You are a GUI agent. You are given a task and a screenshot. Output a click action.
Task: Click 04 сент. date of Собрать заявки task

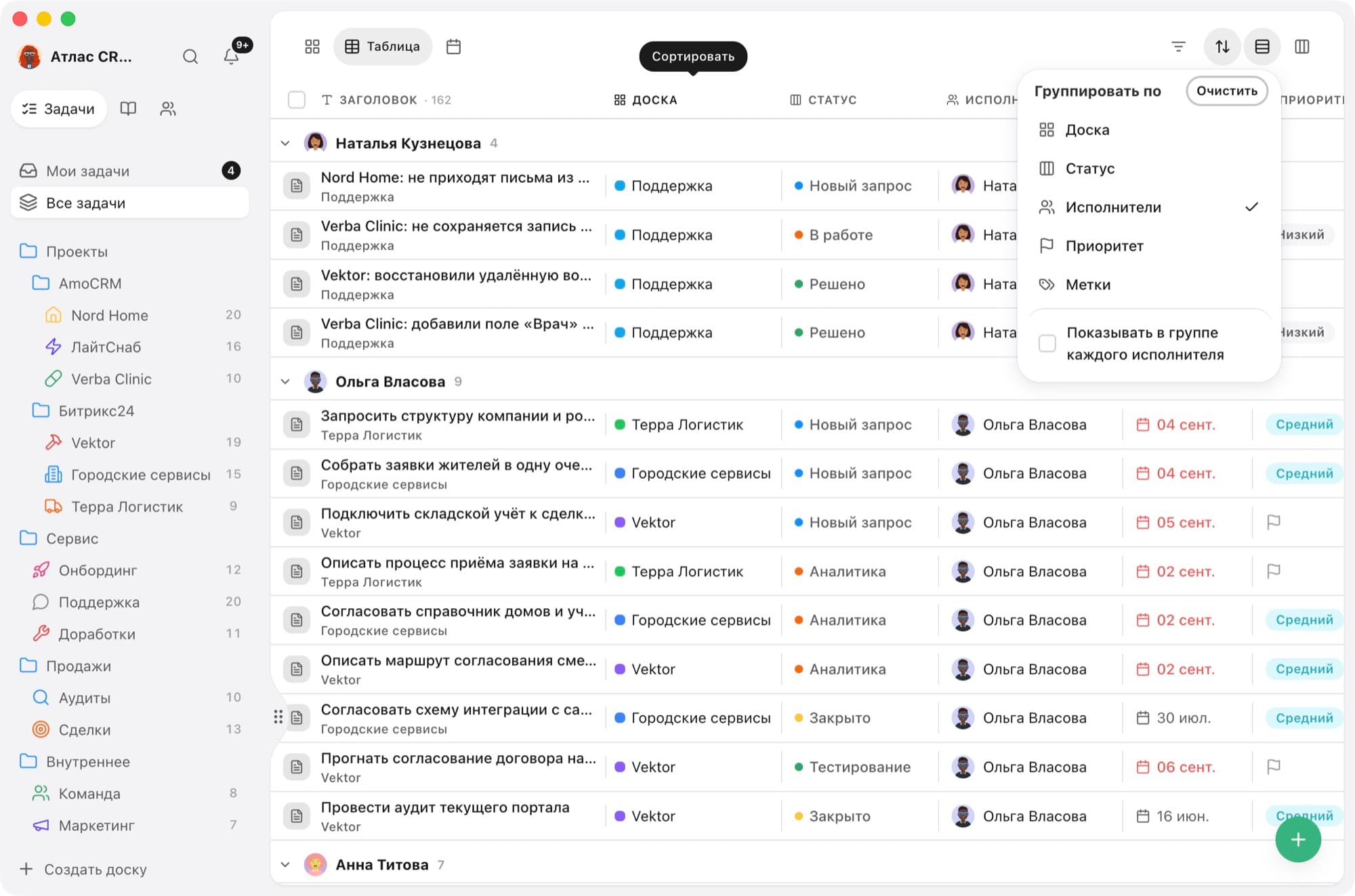[x=1176, y=473]
